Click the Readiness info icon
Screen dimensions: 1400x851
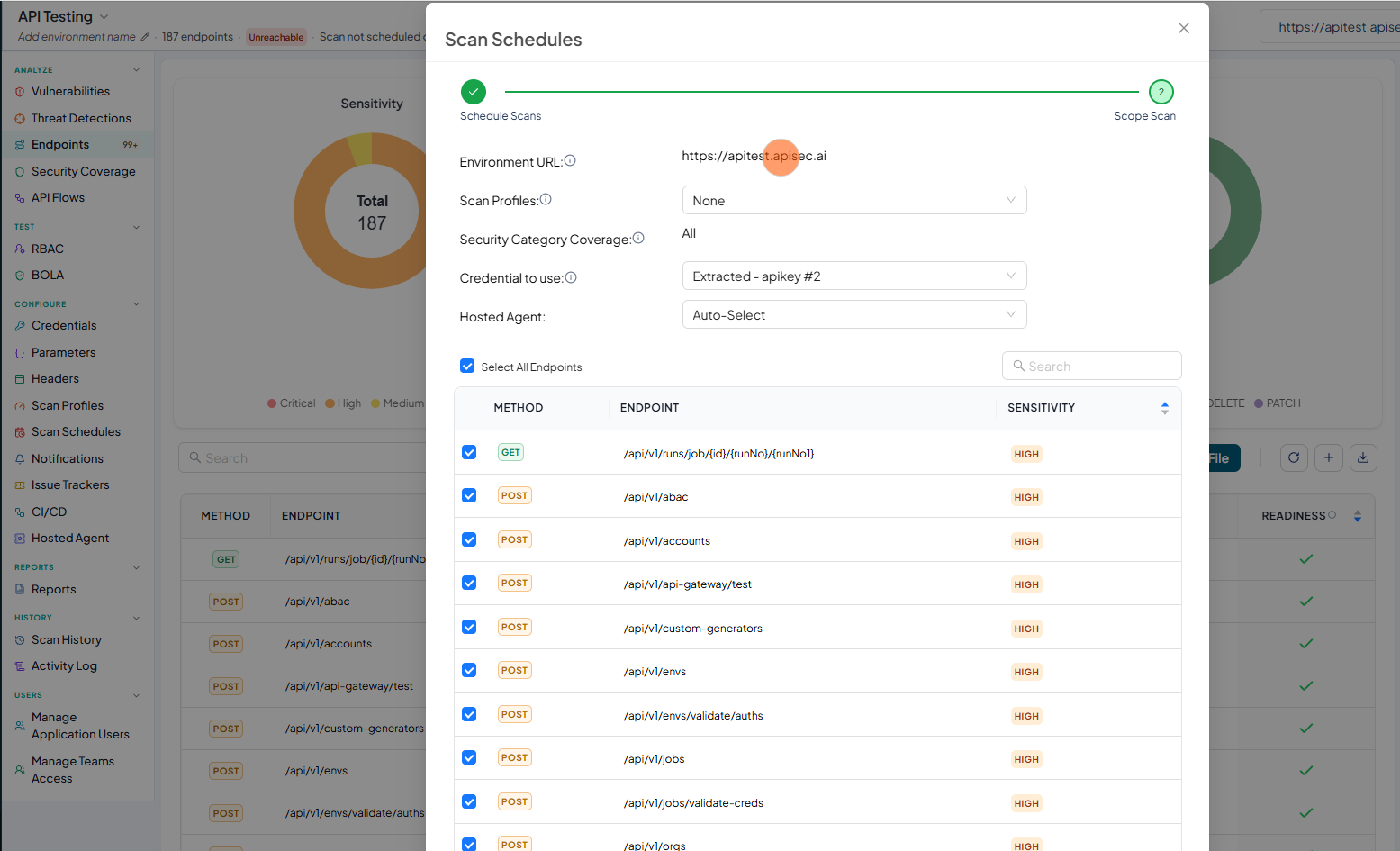1332,515
